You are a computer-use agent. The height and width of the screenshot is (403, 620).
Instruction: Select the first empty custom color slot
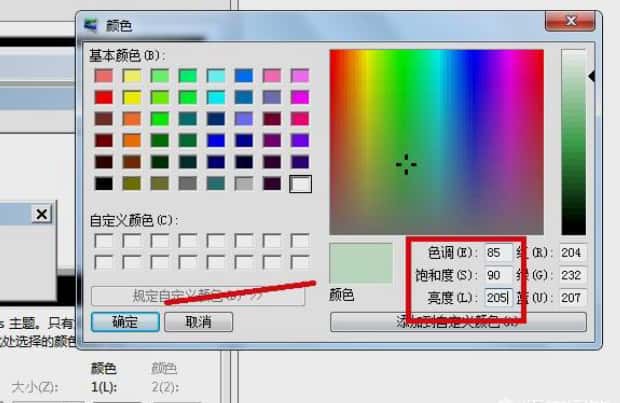(x=104, y=241)
